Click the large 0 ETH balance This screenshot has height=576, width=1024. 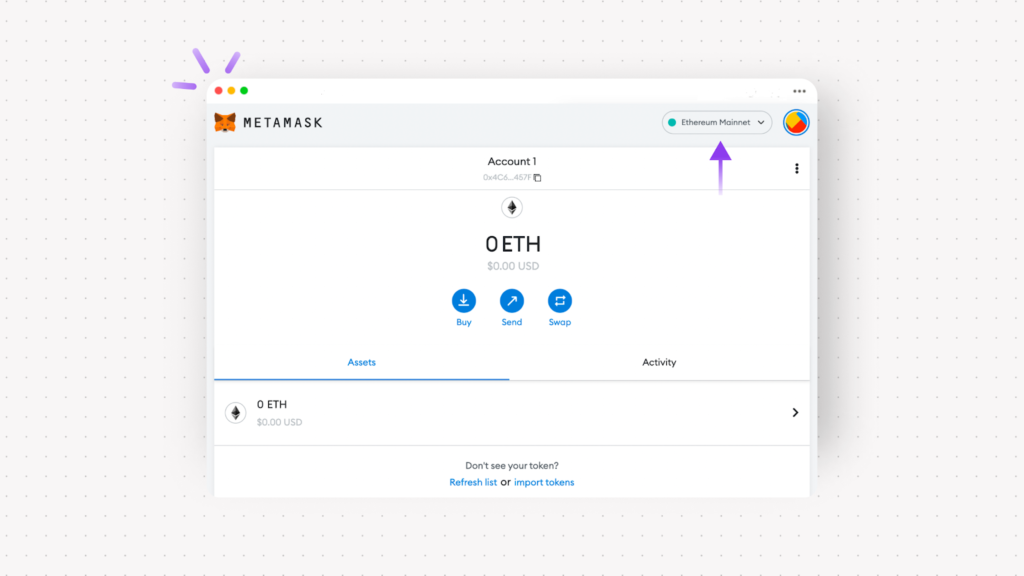point(513,244)
